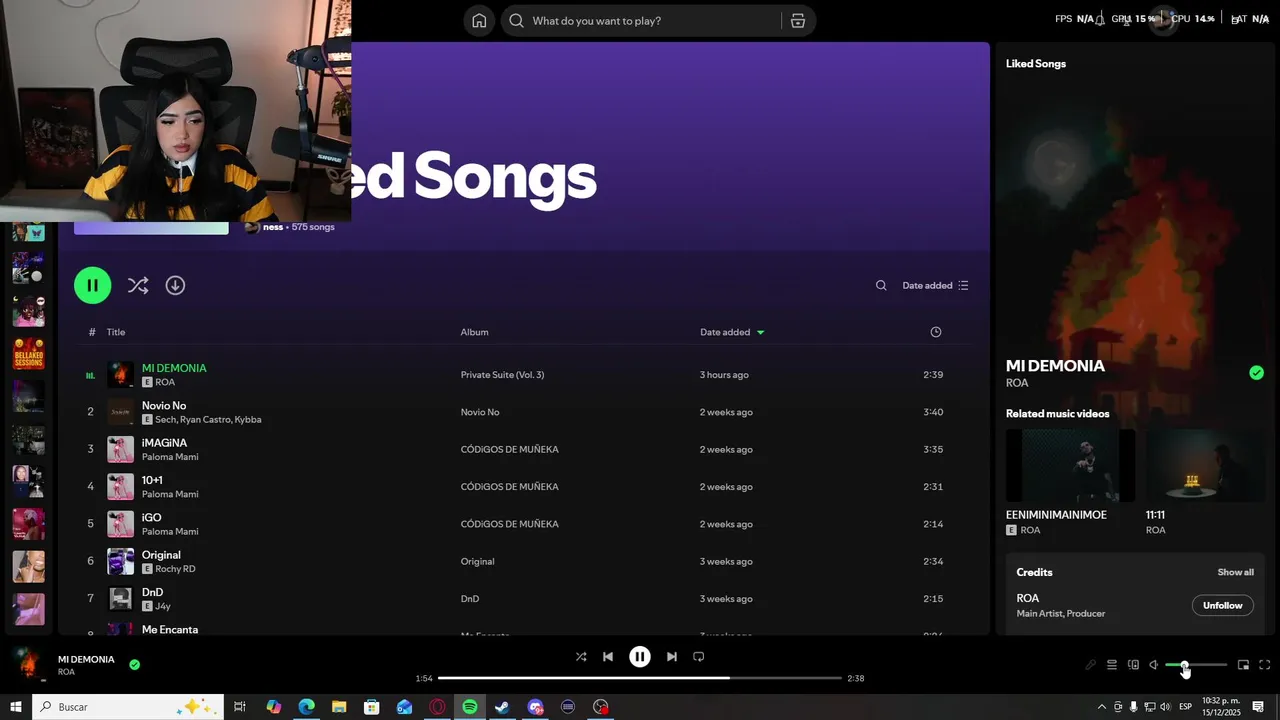Show hidden system tray icons
Image resolution: width=1280 pixels, height=720 pixels.
pos(1102,707)
